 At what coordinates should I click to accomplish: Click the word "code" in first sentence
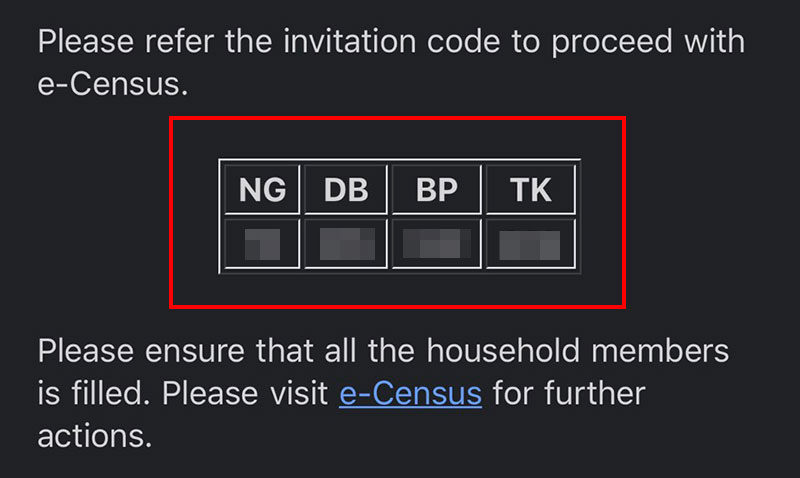click(x=463, y=41)
